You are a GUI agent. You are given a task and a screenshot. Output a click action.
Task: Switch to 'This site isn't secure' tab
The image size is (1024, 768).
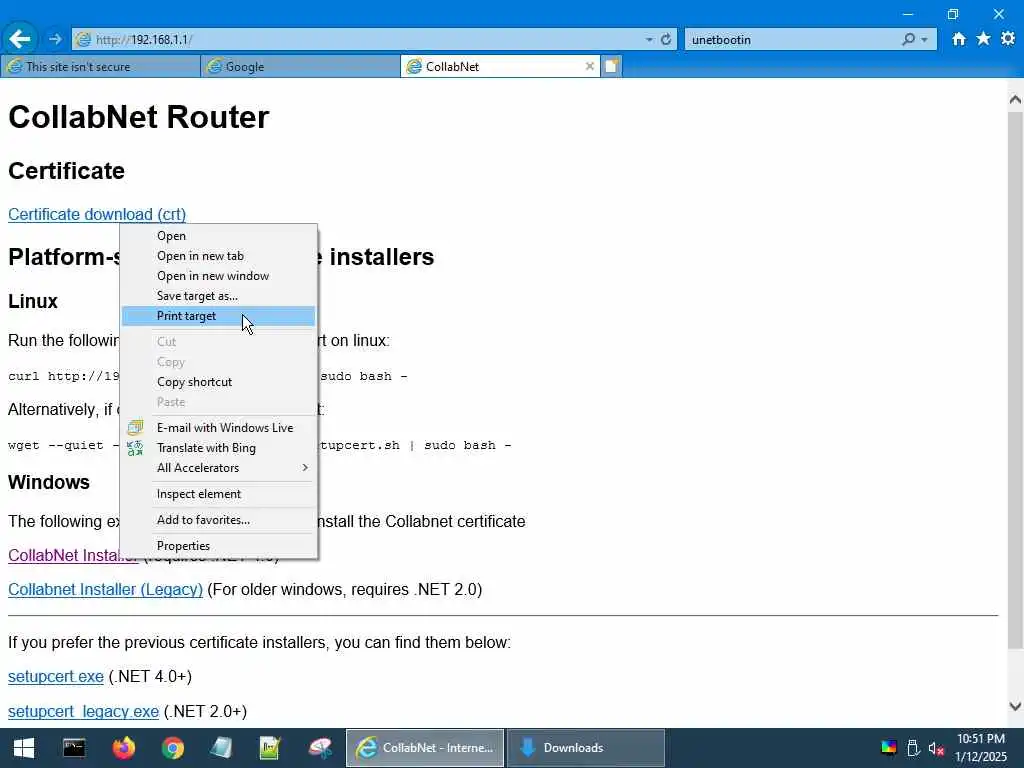coord(101,66)
